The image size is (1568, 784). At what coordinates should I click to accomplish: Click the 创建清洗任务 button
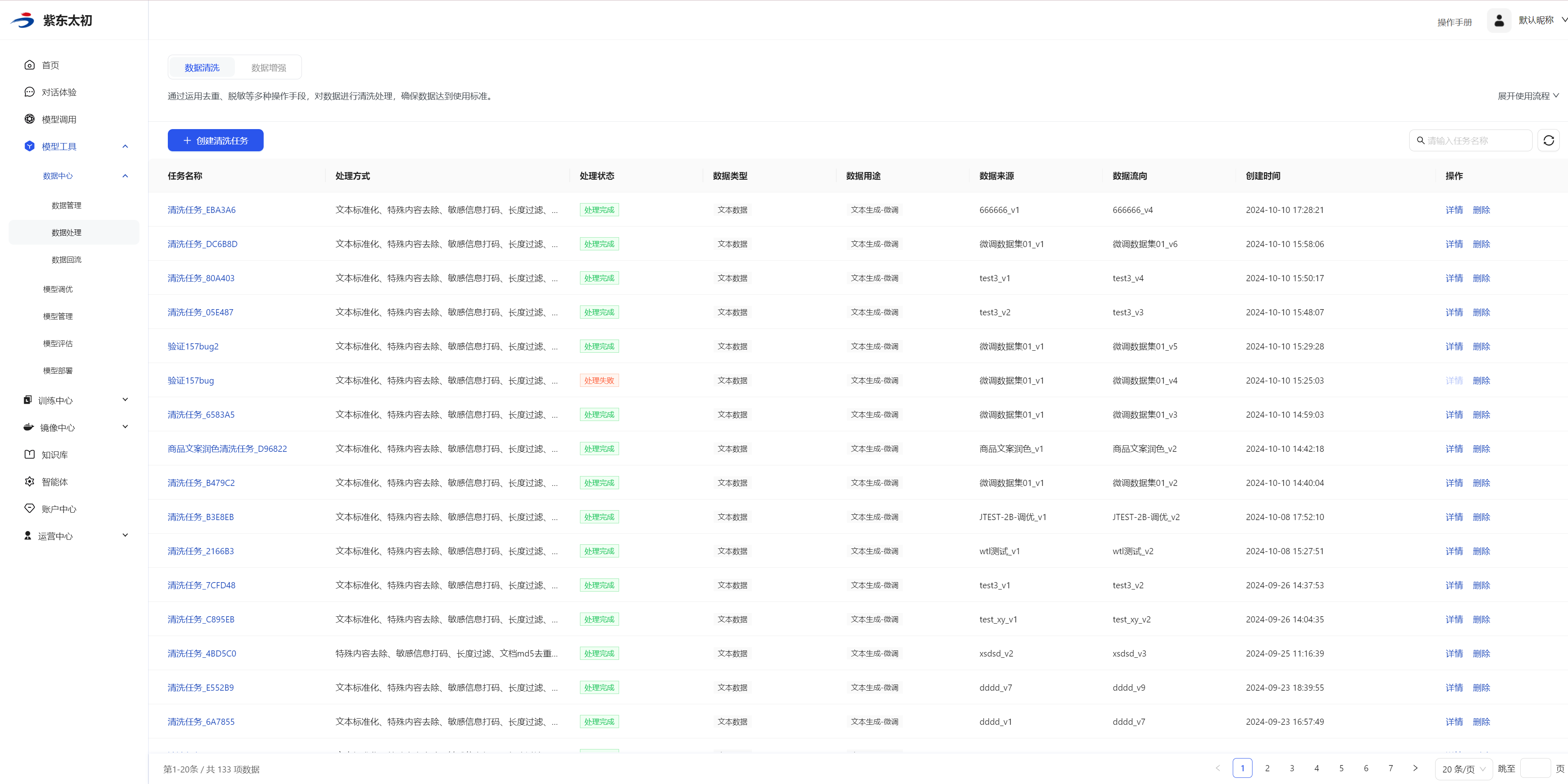216,141
